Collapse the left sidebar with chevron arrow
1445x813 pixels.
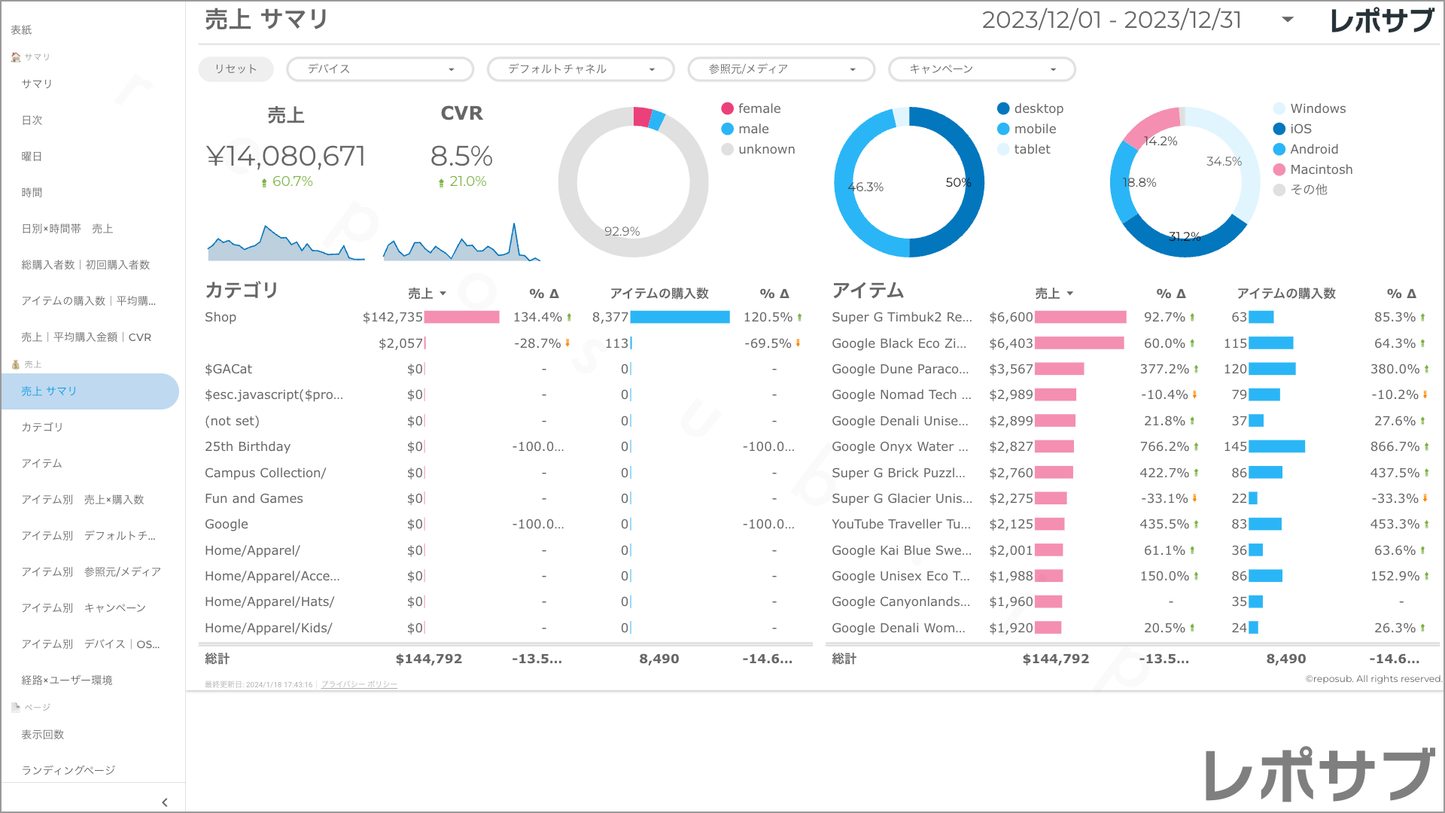tap(164, 802)
